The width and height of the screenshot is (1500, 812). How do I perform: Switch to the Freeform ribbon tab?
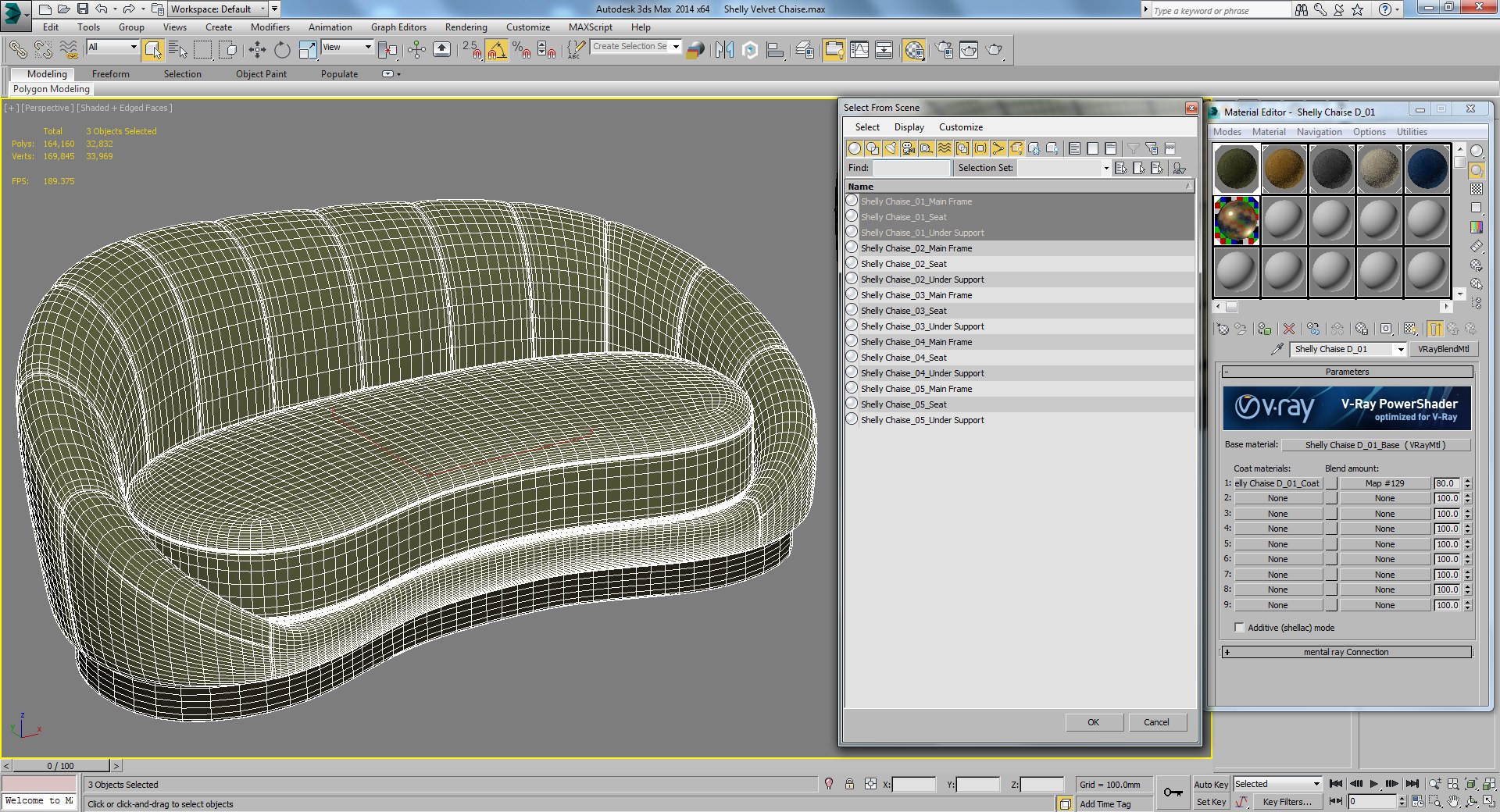[x=110, y=74]
